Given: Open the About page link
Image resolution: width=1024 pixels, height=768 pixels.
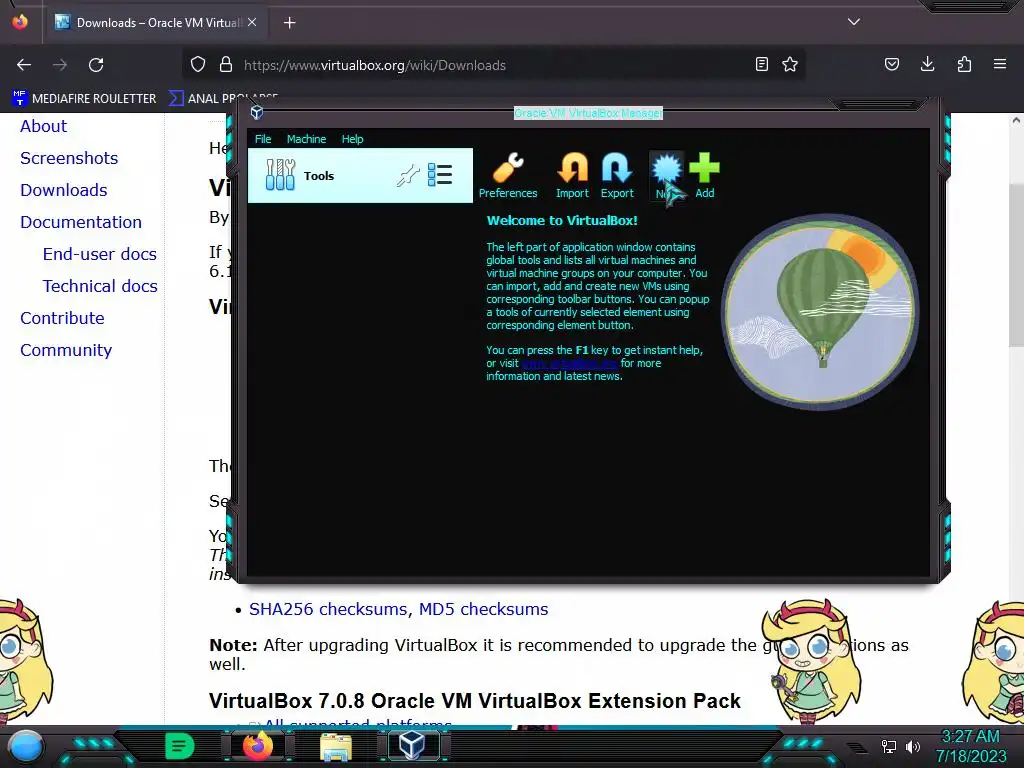Looking at the screenshot, I should 43,126.
